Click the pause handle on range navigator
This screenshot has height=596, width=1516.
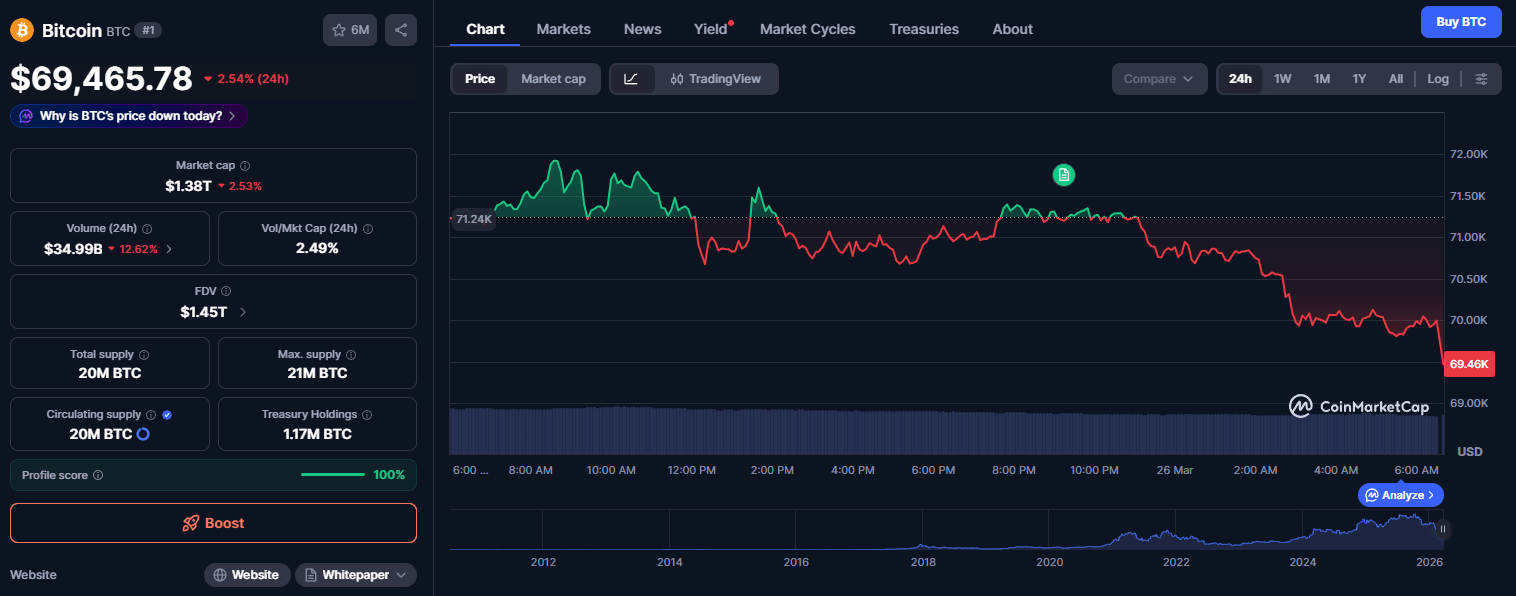coord(1443,529)
